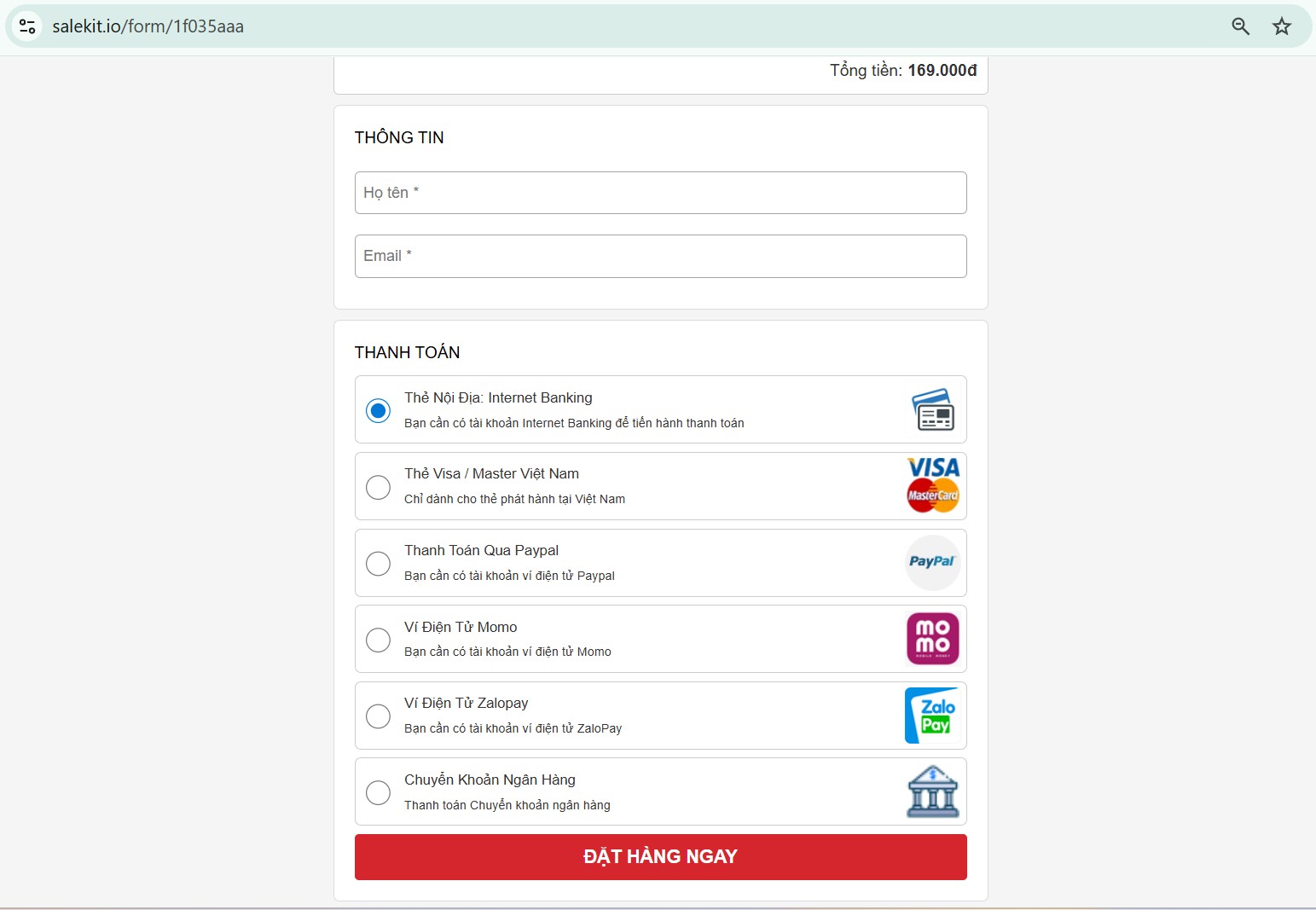The height and width of the screenshot is (910, 1316).
Task: Click the salekit.io URL in address bar
Action: (148, 26)
